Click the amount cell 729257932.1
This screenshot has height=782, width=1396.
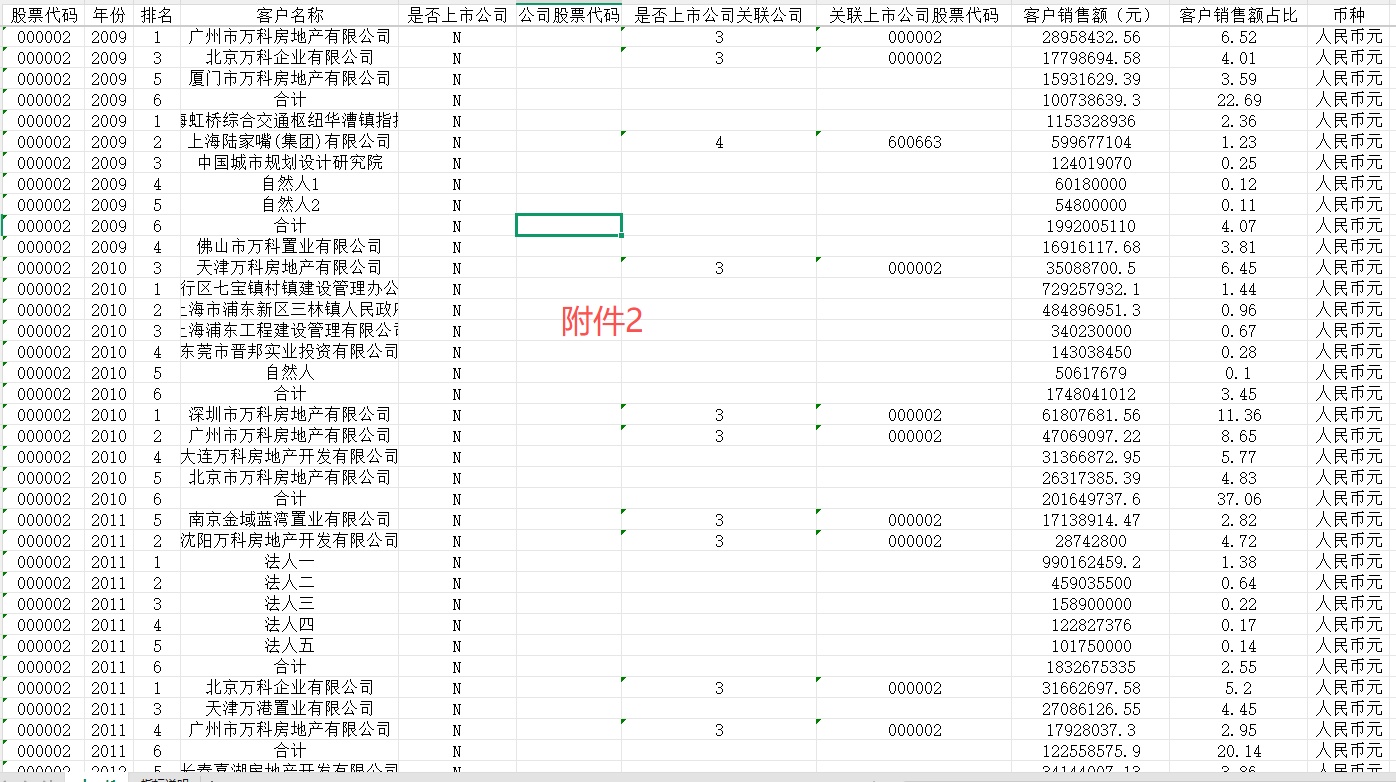click(1089, 289)
